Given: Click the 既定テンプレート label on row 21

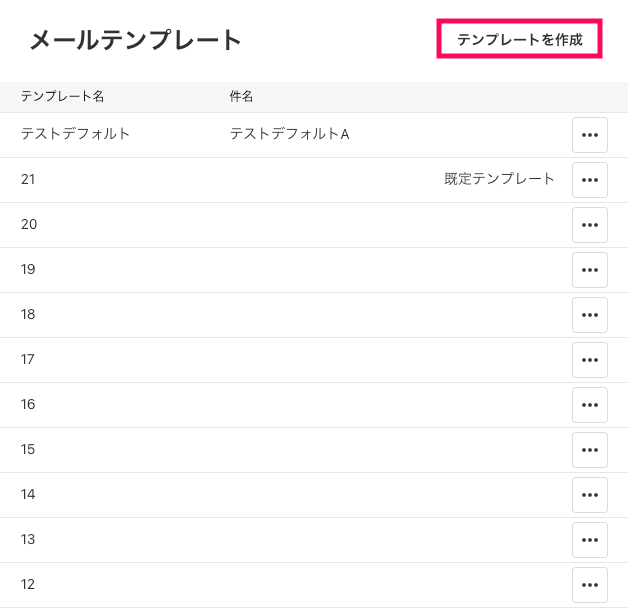Looking at the screenshot, I should pyautogui.click(x=499, y=179).
